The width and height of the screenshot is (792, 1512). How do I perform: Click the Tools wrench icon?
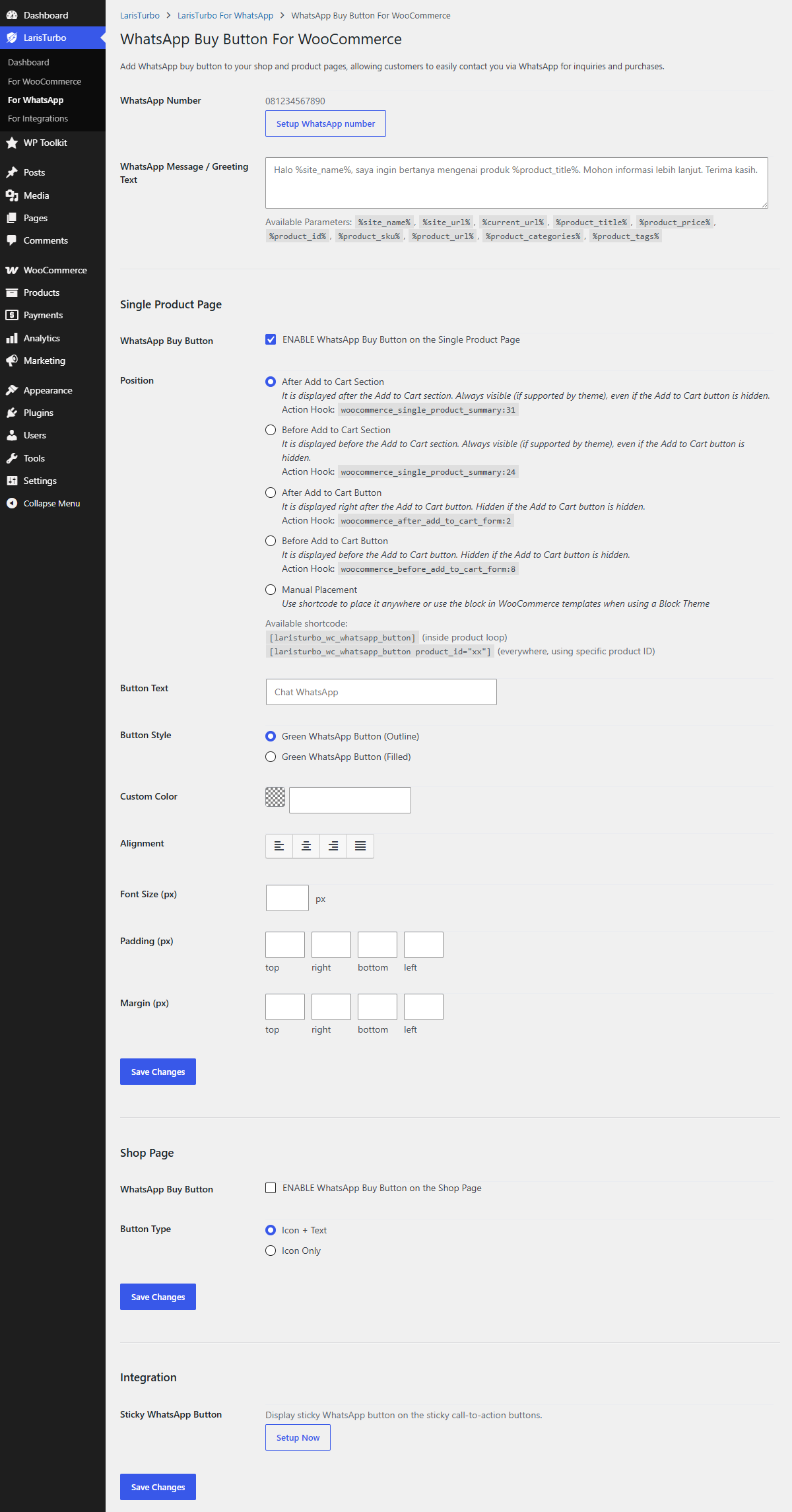pos(12,458)
